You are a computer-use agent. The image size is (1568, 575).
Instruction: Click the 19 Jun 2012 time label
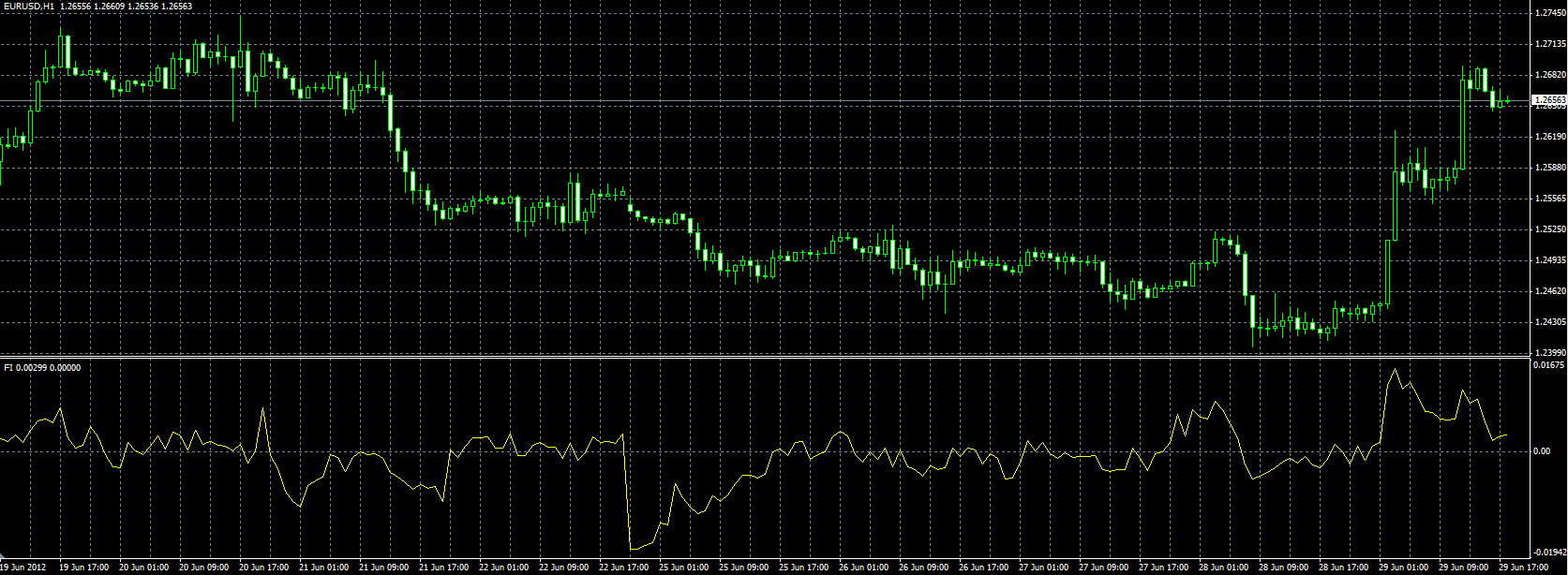[x=22, y=568]
